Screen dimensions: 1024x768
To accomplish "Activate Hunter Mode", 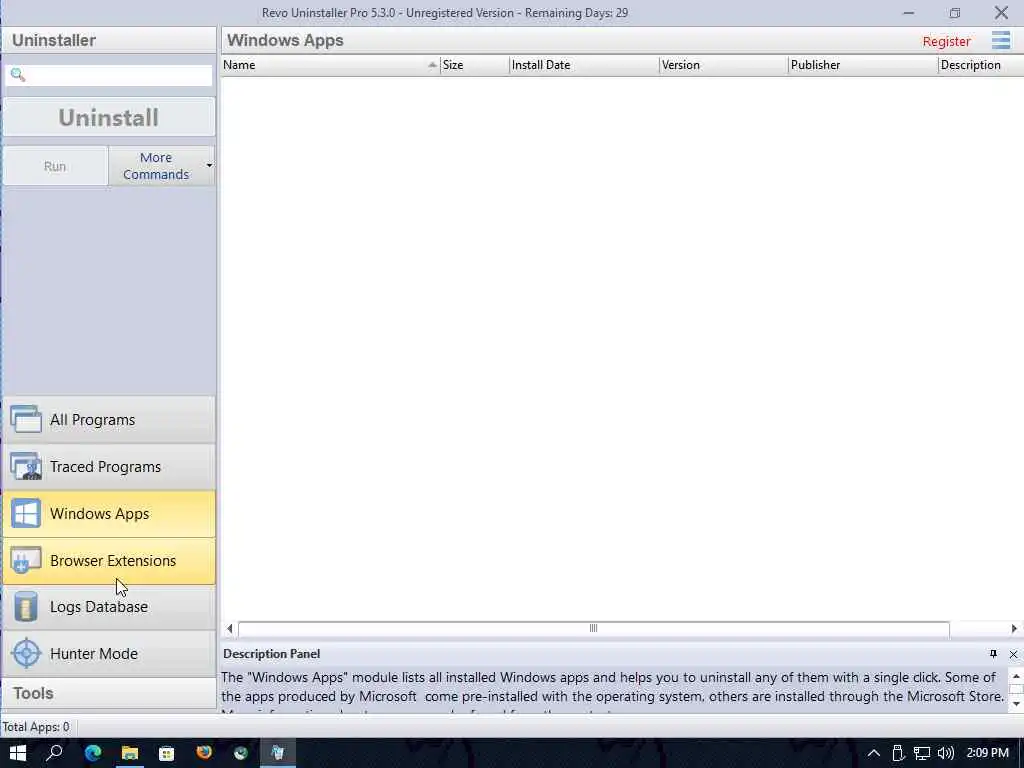I will tap(108, 653).
